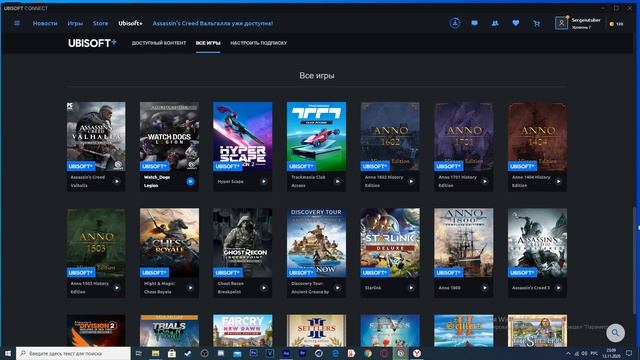Switch to Доступный контент tab
The width and height of the screenshot is (640, 360).
[x=159, y=43]
